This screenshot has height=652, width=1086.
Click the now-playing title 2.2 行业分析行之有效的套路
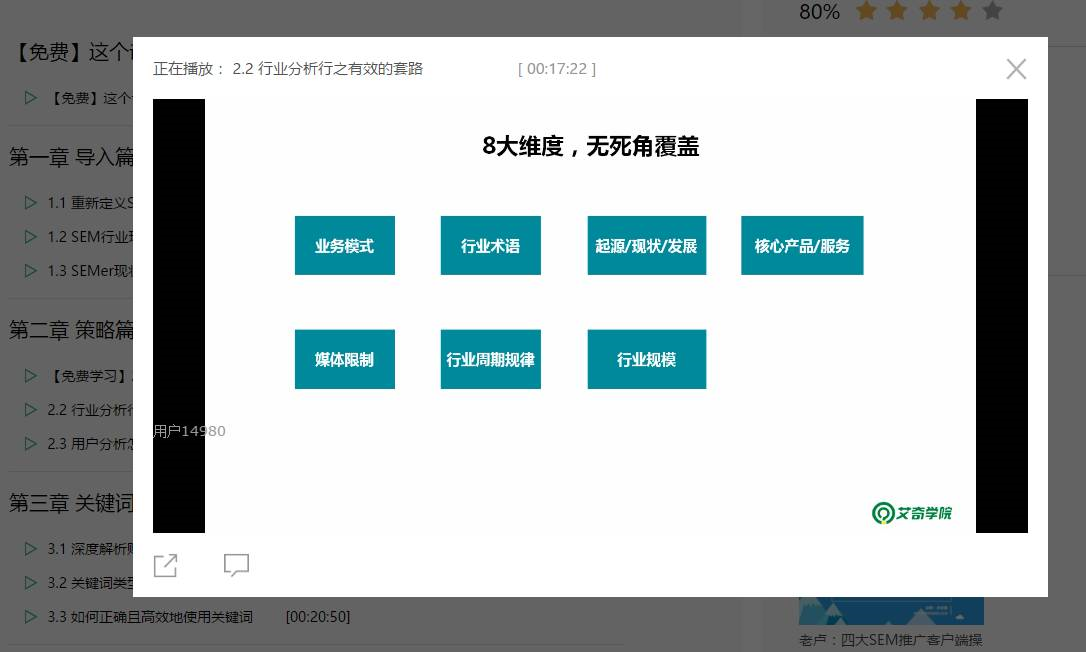click(327, 69)
